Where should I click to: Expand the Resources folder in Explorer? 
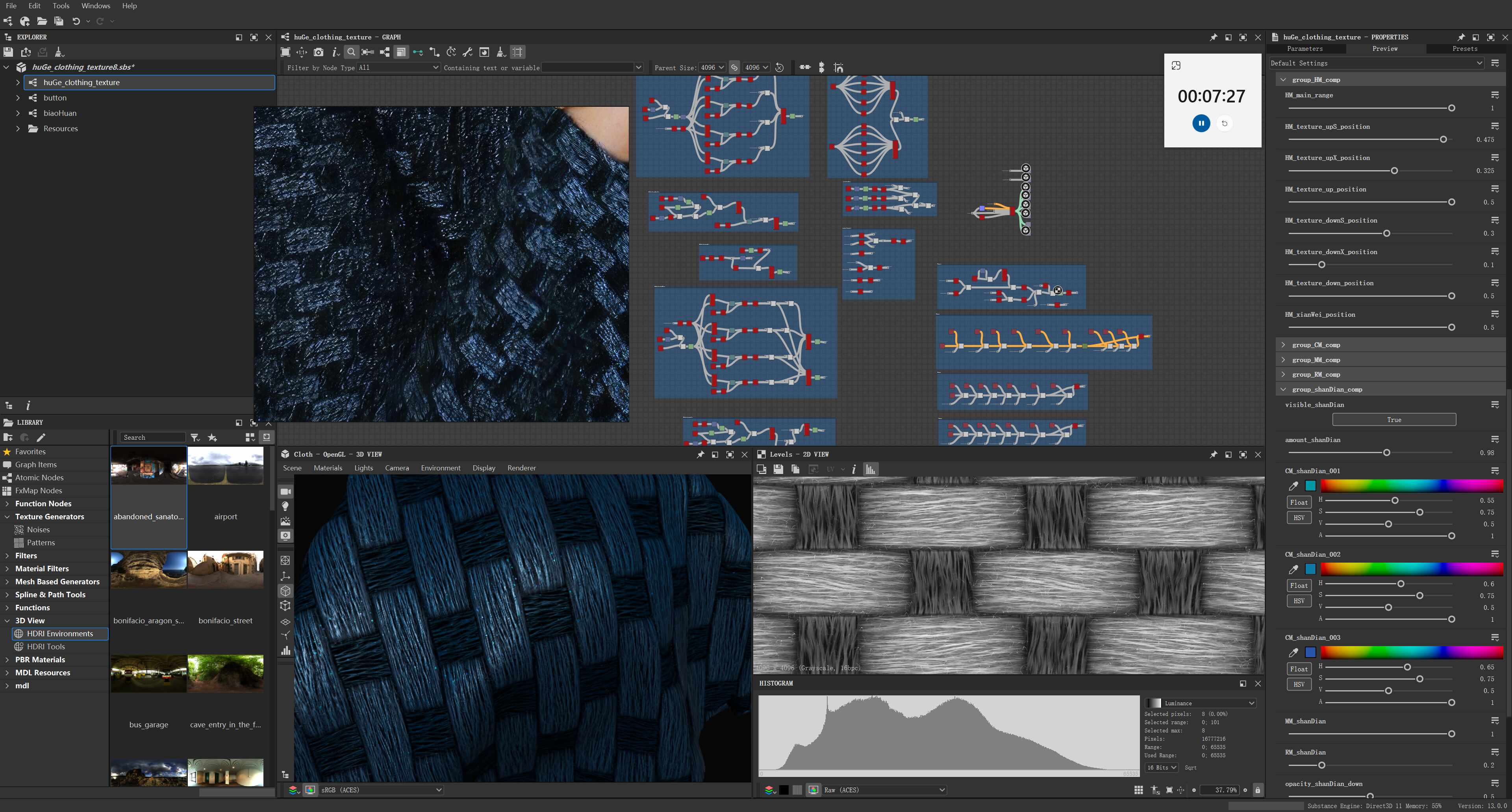click(18, 128)
